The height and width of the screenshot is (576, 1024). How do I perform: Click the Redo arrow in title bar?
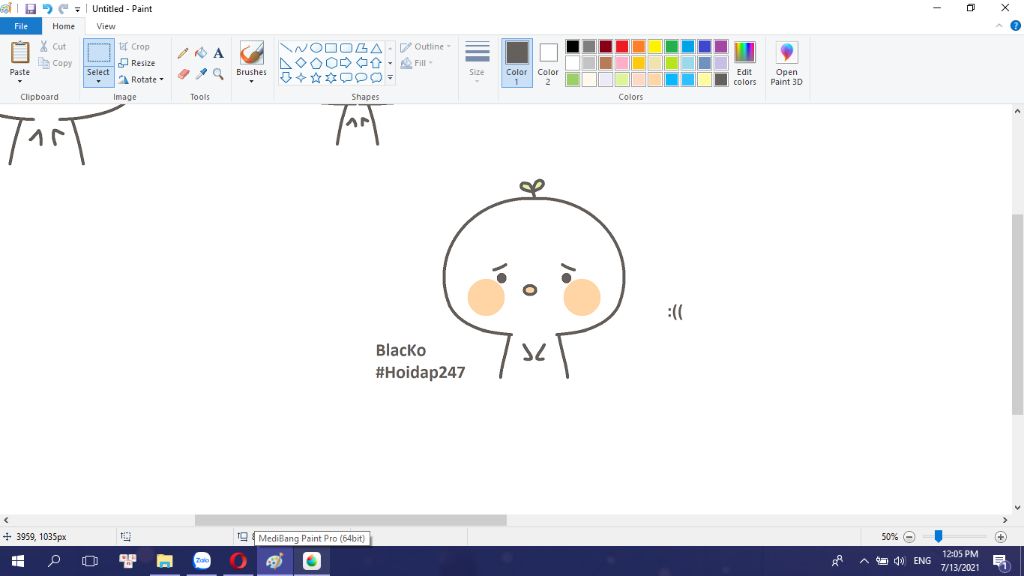63,9
